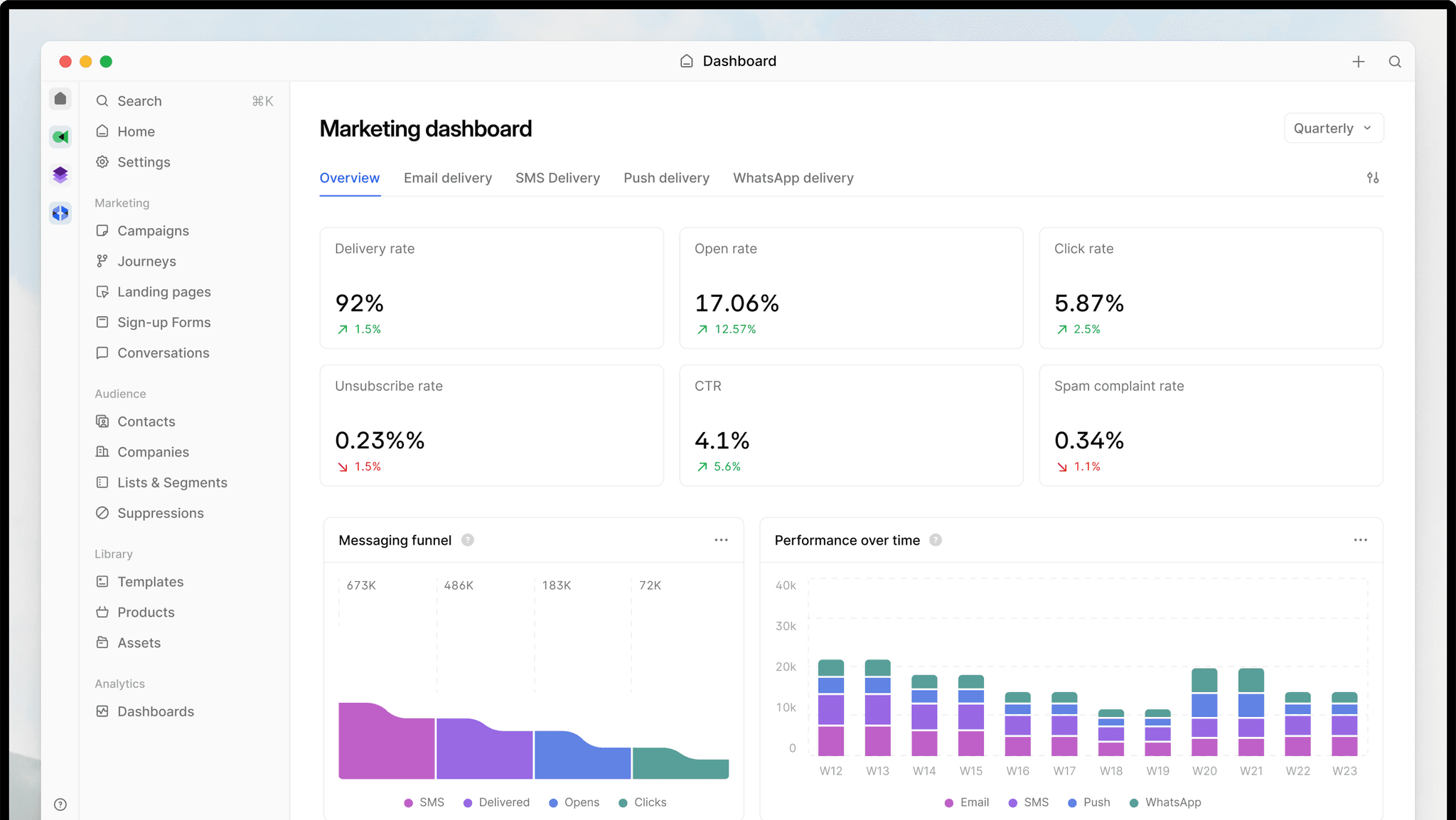Click the filters icon near the tabs
The image size is (1456, 820).
tap(1373, 178)
